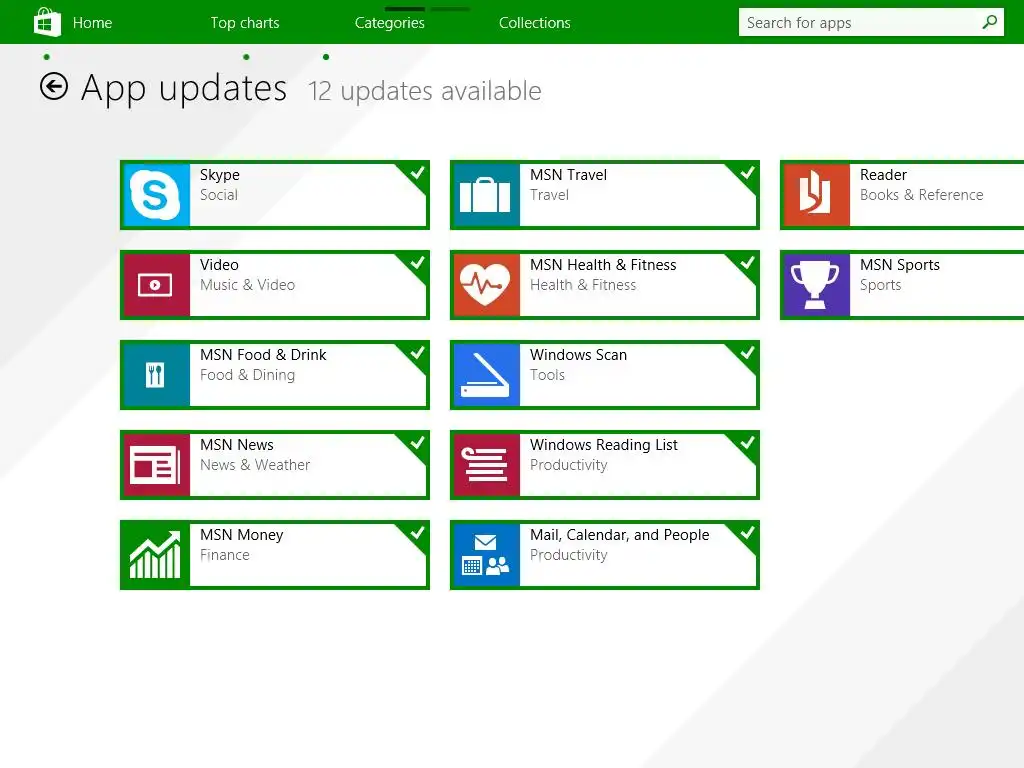Click the Food & Dining category text
The width and height of the screenshot is (1024, 768).
[247, 375]
